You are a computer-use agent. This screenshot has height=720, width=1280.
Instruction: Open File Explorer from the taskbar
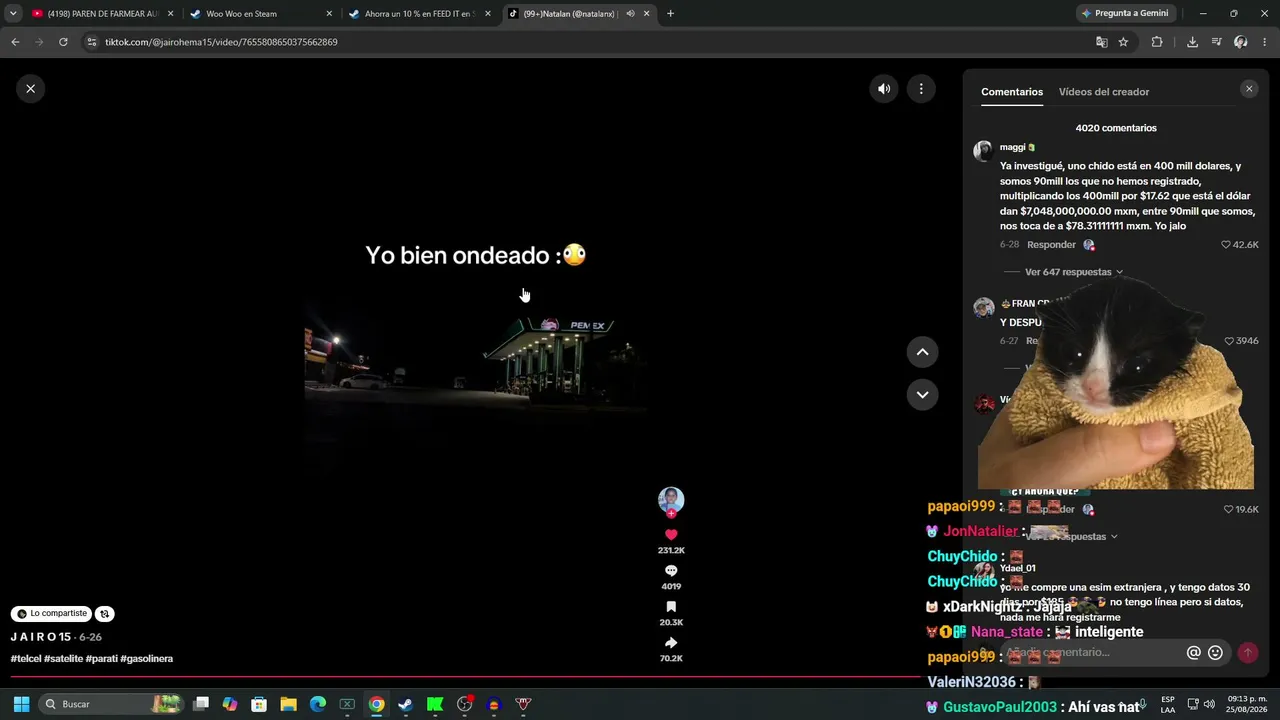click(288, 704)
